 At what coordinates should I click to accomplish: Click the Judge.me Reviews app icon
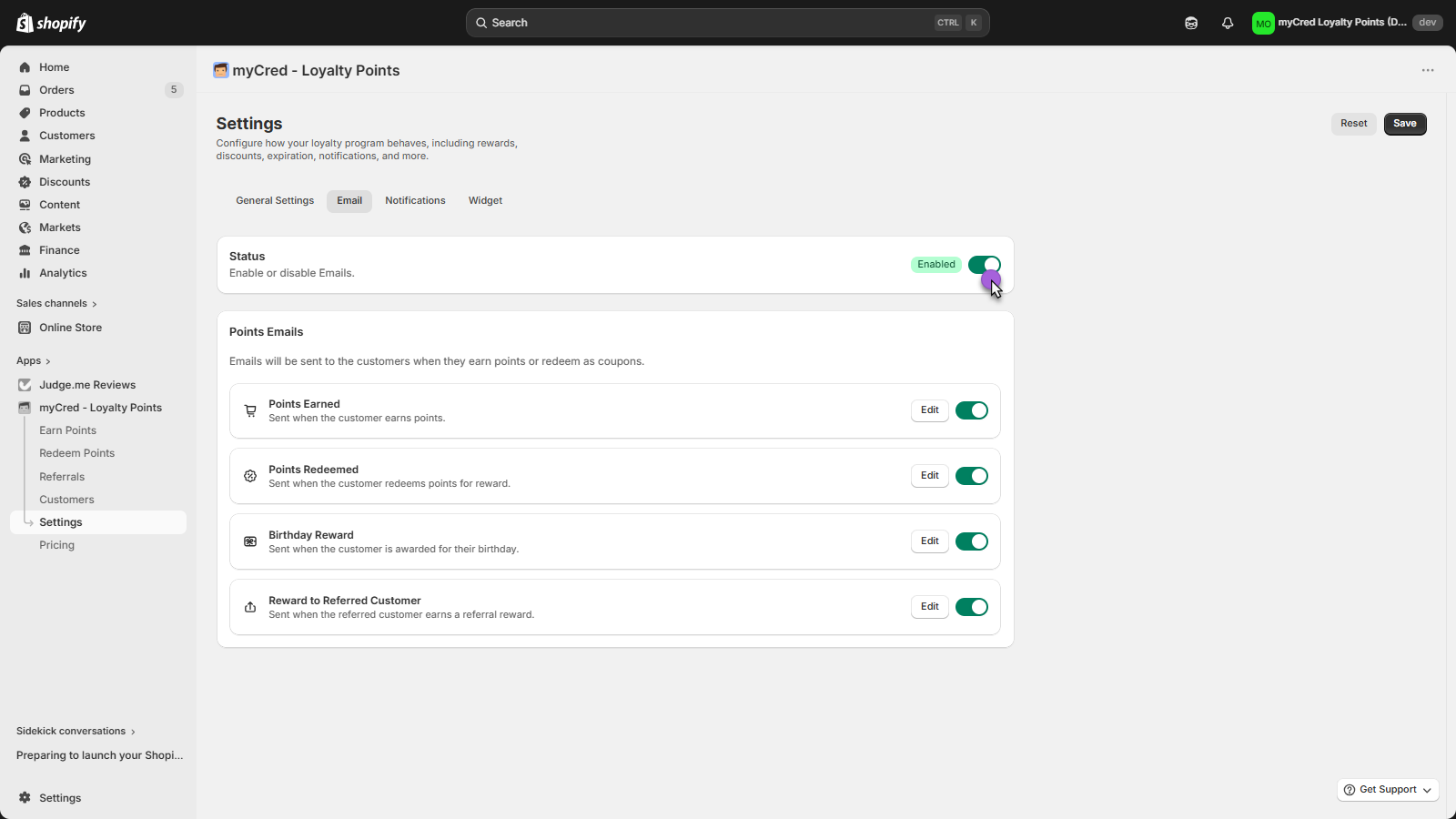pyautogui.click(x=25, y=385)
